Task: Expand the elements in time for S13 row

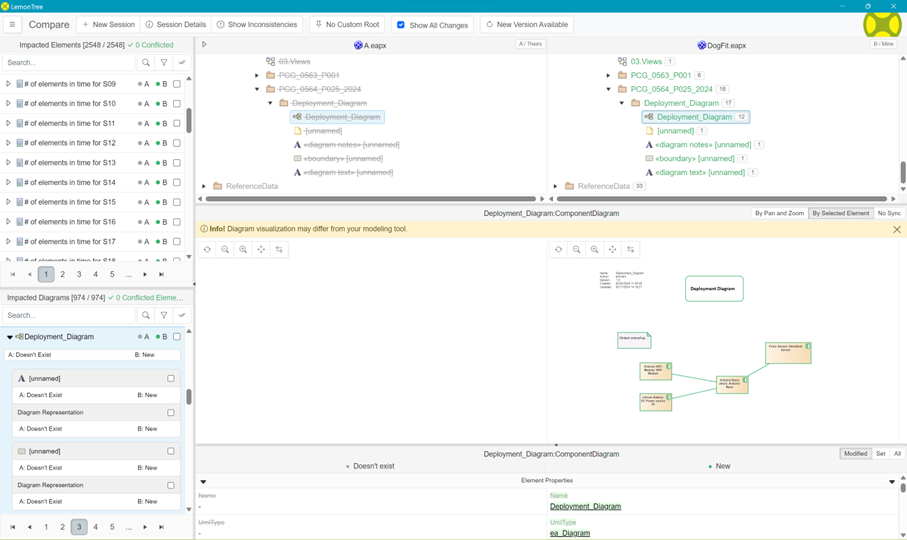Action: (x=8, y=162)
